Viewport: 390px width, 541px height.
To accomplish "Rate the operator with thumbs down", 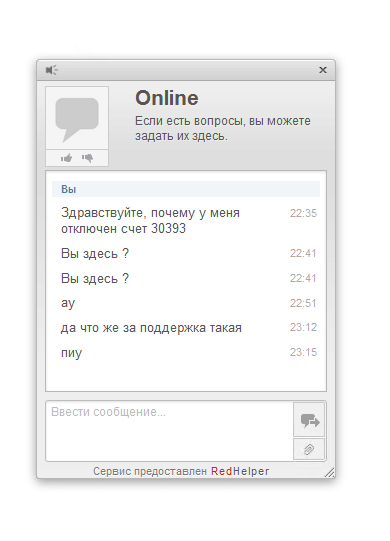I will pyautogui.click(x=88, y=158).
